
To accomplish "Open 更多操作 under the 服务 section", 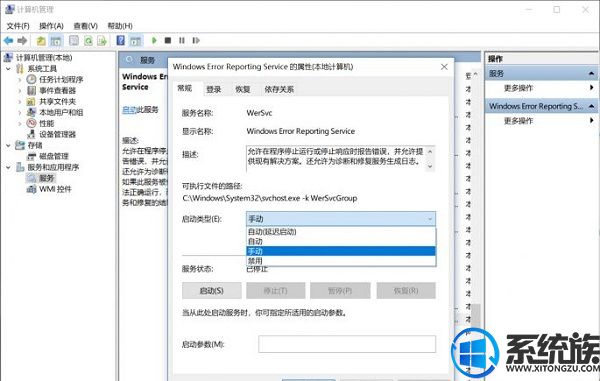I will coord(518,88).
